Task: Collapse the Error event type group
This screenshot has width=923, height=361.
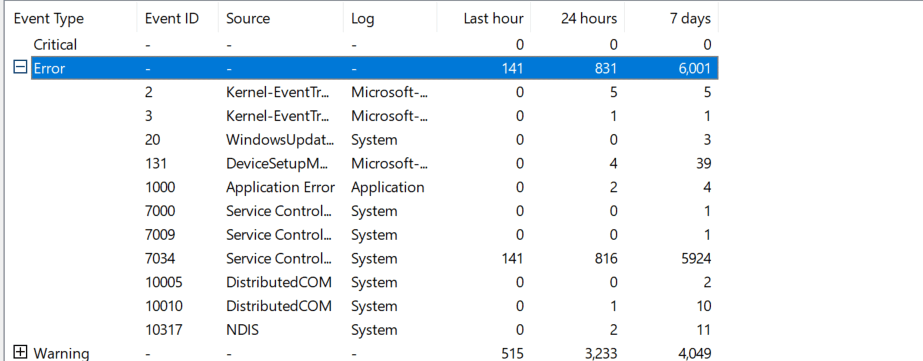Action: point(20,68)
